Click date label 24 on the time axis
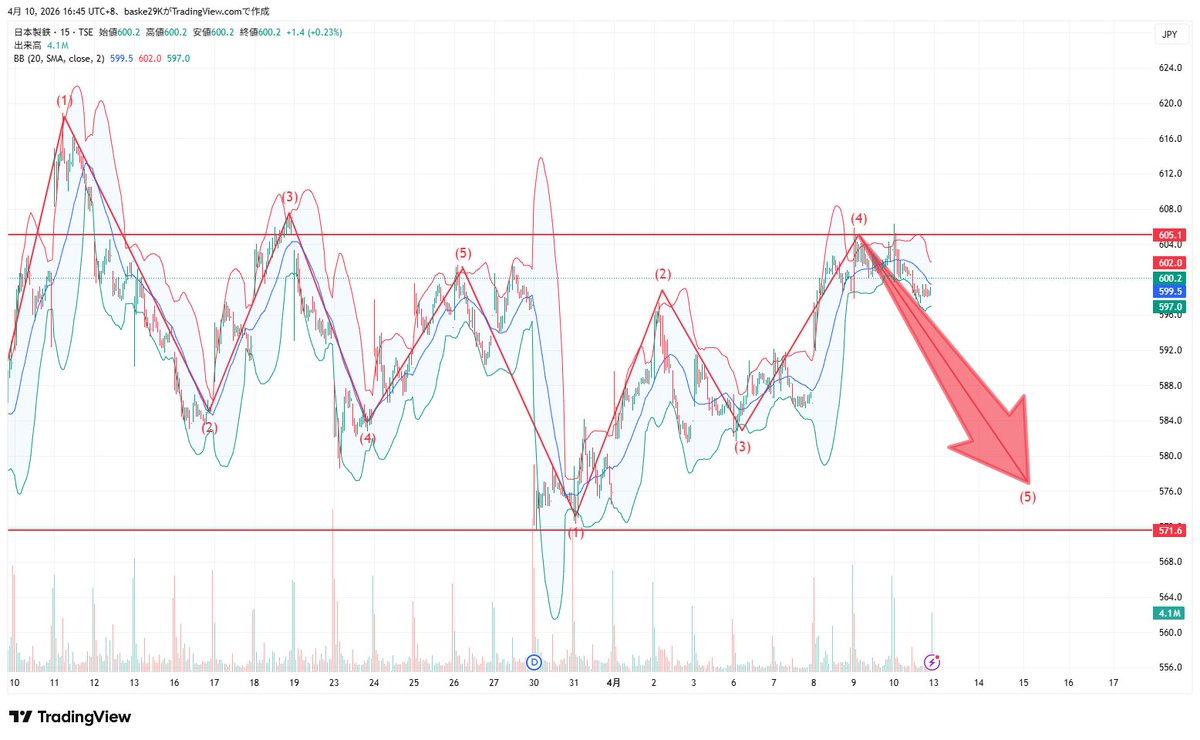The width and height of the screenshot is (1200, 740). (x=374, y=683)
